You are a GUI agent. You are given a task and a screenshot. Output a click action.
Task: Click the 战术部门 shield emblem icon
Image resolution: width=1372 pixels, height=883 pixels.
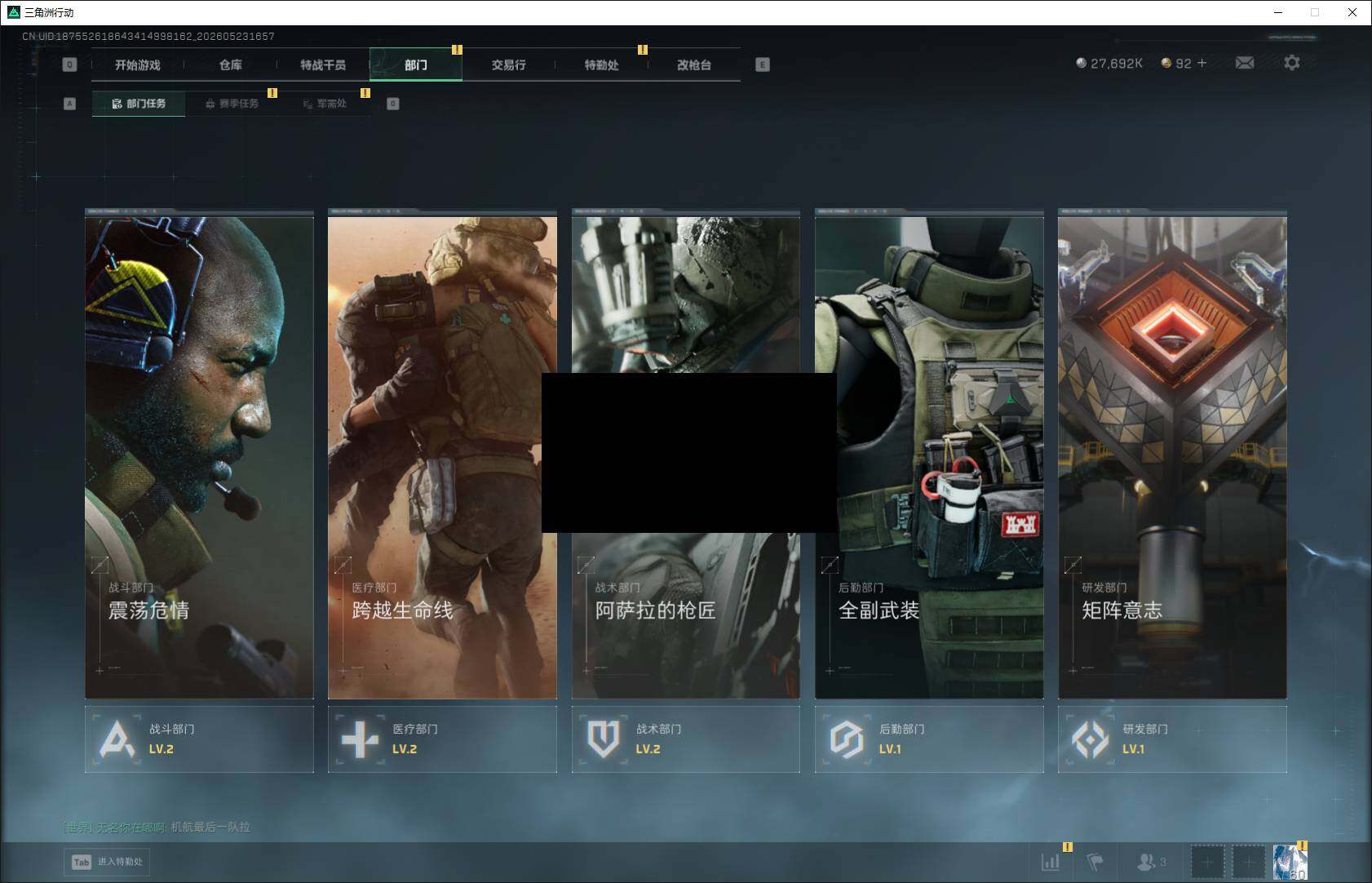(604, 739)
